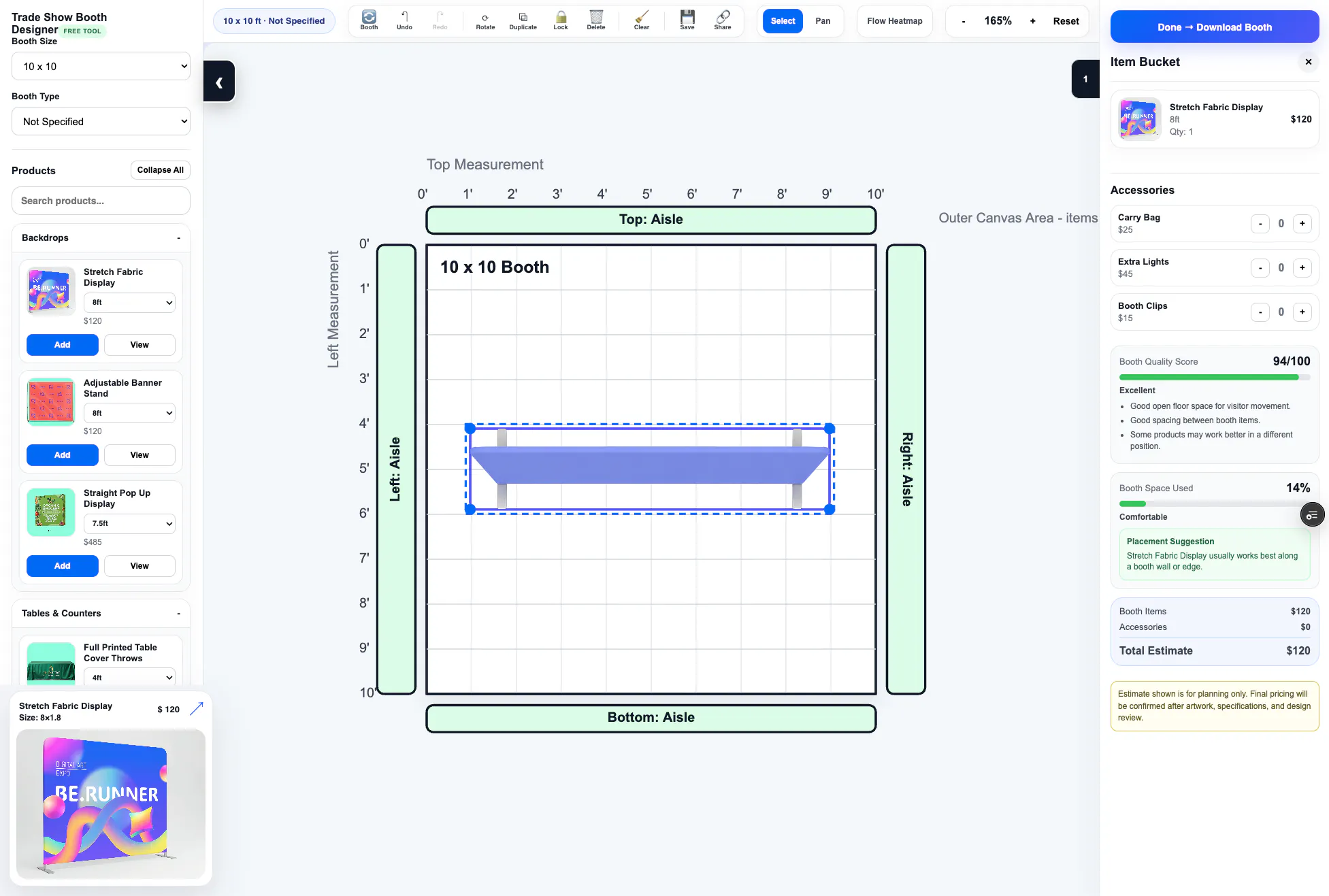Image resolution: width=1329 pixels, height=896 pixels.
Task: Increase Carry Bag quantity
Action: coord(1302,224)
